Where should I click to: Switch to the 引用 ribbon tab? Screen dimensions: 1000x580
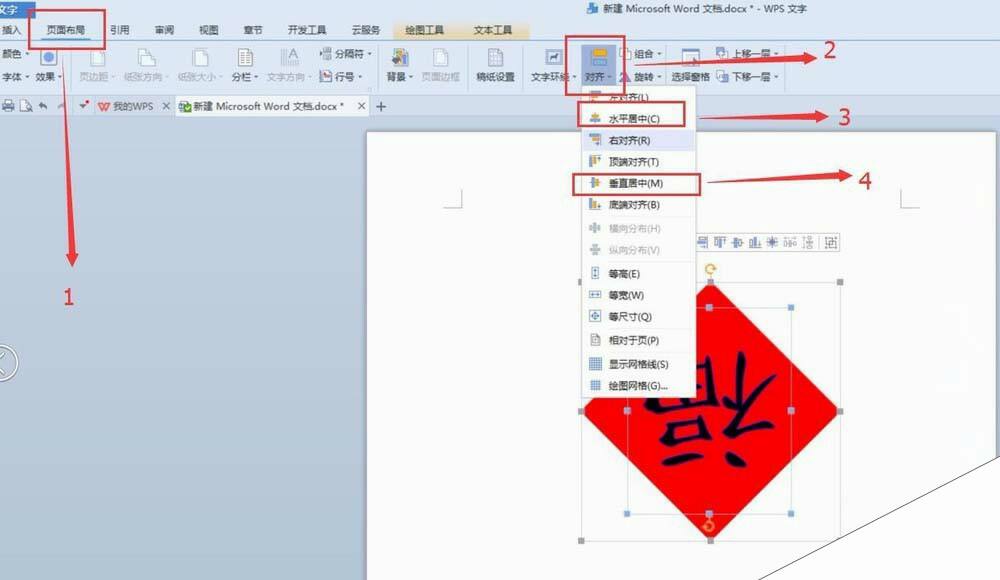click(119, 30)
